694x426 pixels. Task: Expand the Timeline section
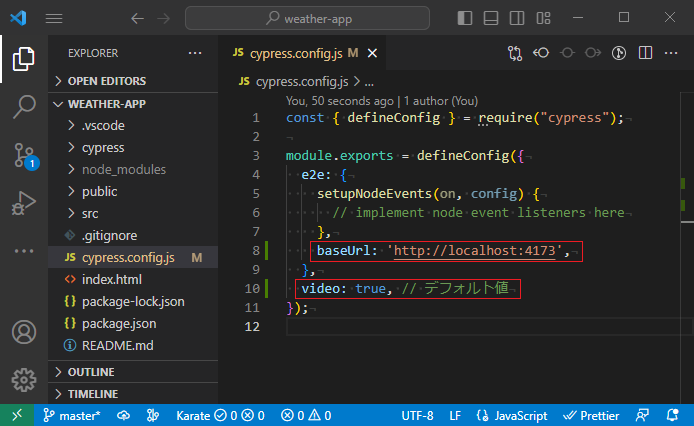coord(133,394)
